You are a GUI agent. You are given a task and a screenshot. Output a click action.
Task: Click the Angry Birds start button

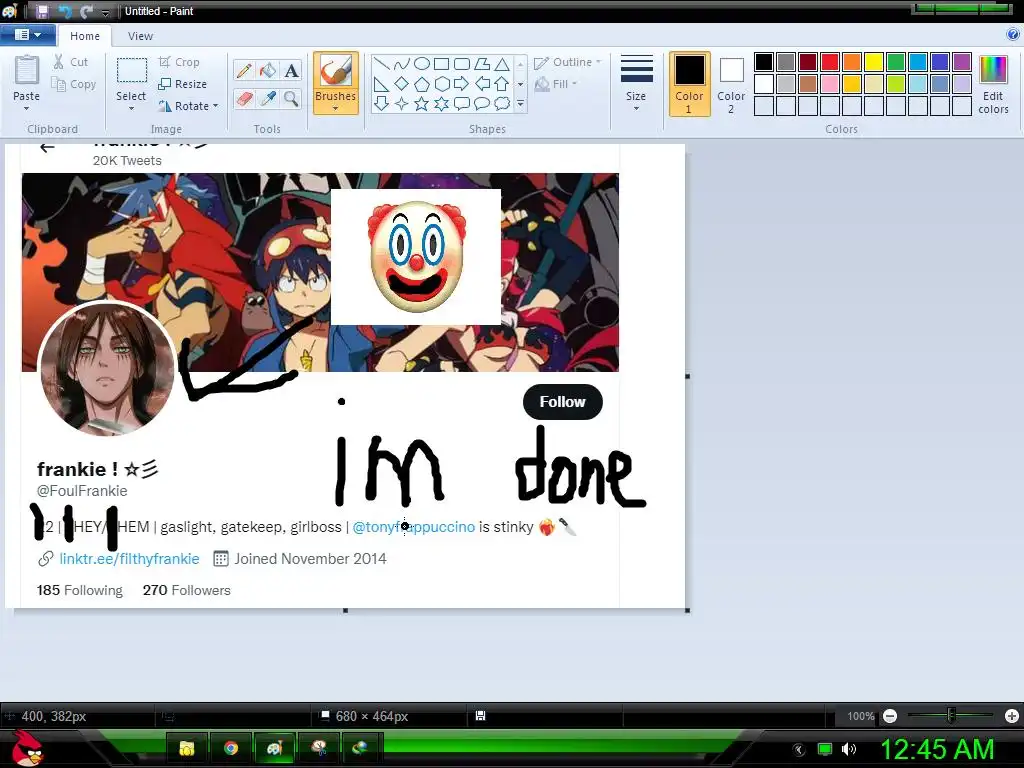point(27,748)
